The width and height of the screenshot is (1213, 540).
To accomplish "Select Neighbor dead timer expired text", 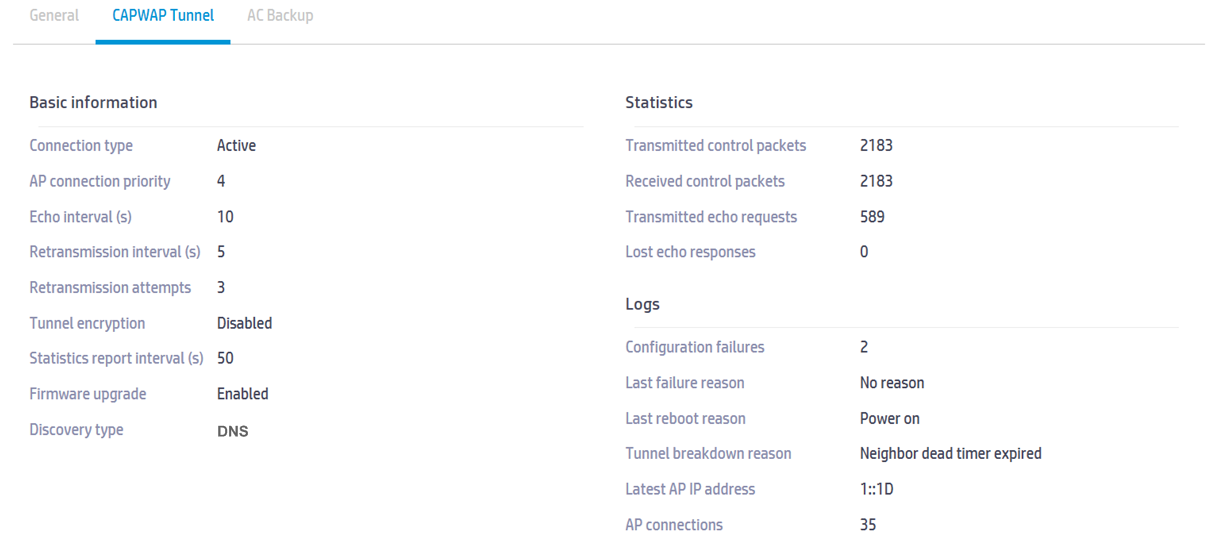I will pyautogui.click(x=951, y=454).
